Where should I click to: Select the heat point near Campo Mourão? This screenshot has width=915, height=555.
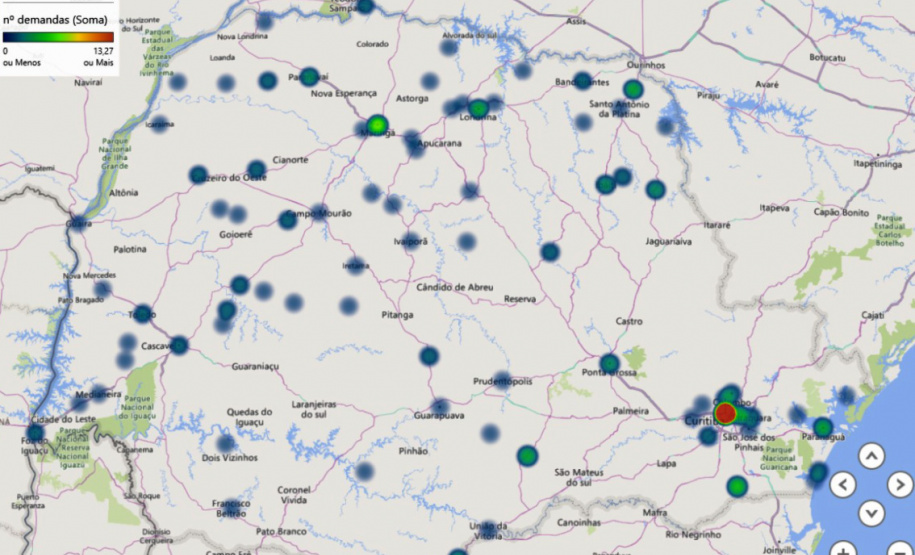(x=288, y=219)
